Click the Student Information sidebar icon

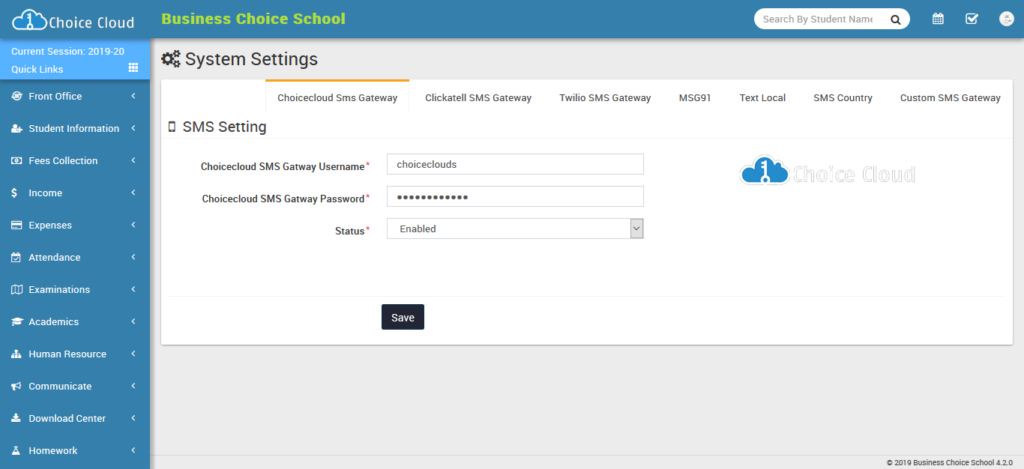pos(17,129)
